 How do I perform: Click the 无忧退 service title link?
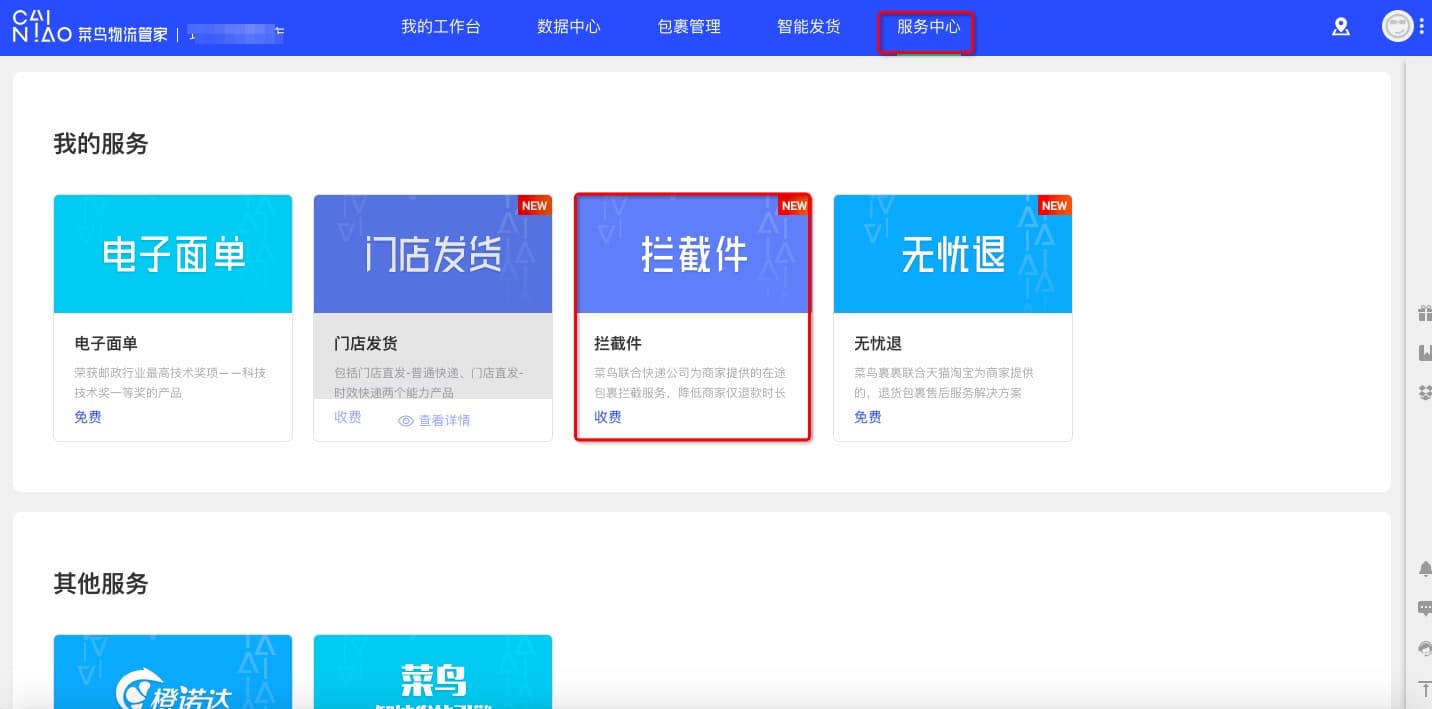pos(877,343)
